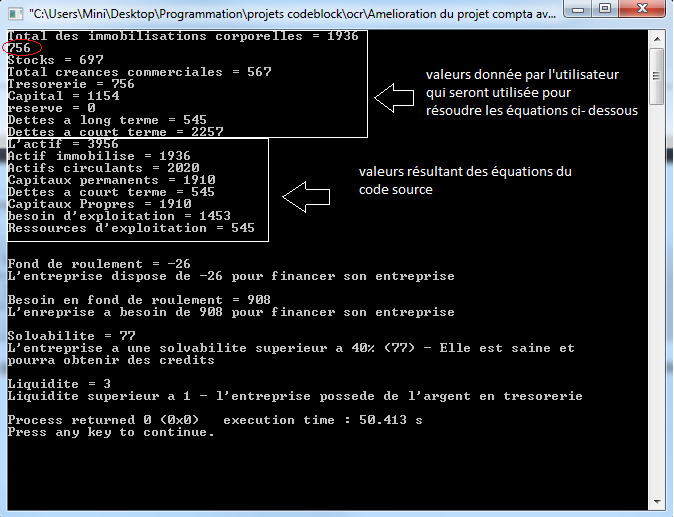Click the console window icon in title bar

pyautogui.click(x=16, y=14)
